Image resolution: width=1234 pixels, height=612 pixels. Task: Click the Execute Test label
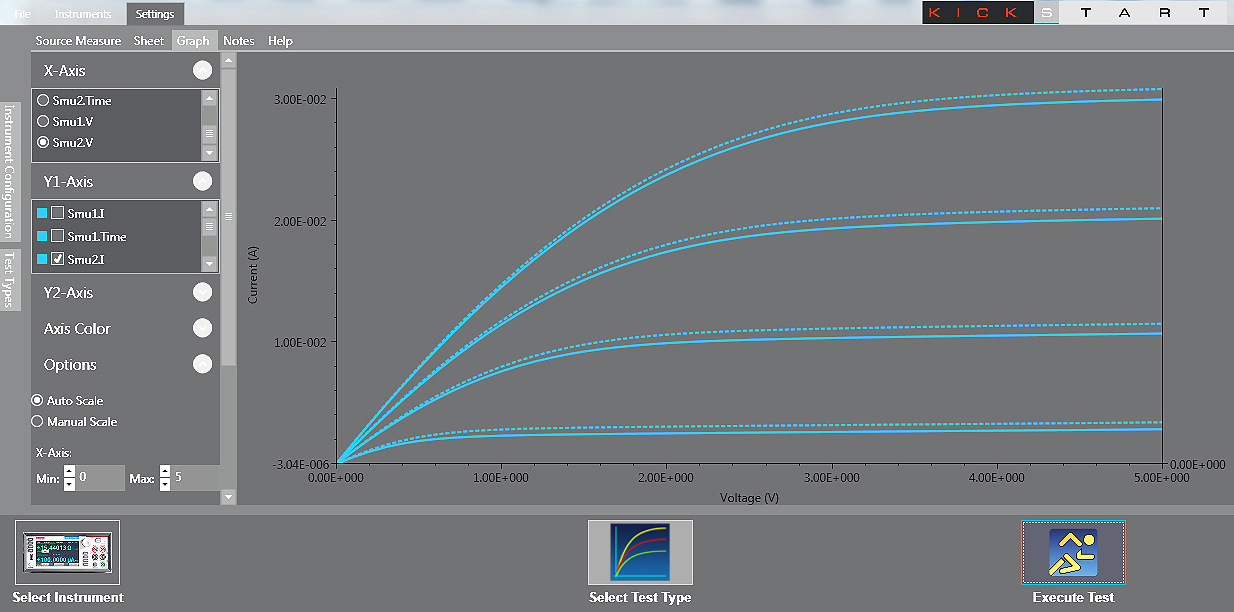[1073, 597]
